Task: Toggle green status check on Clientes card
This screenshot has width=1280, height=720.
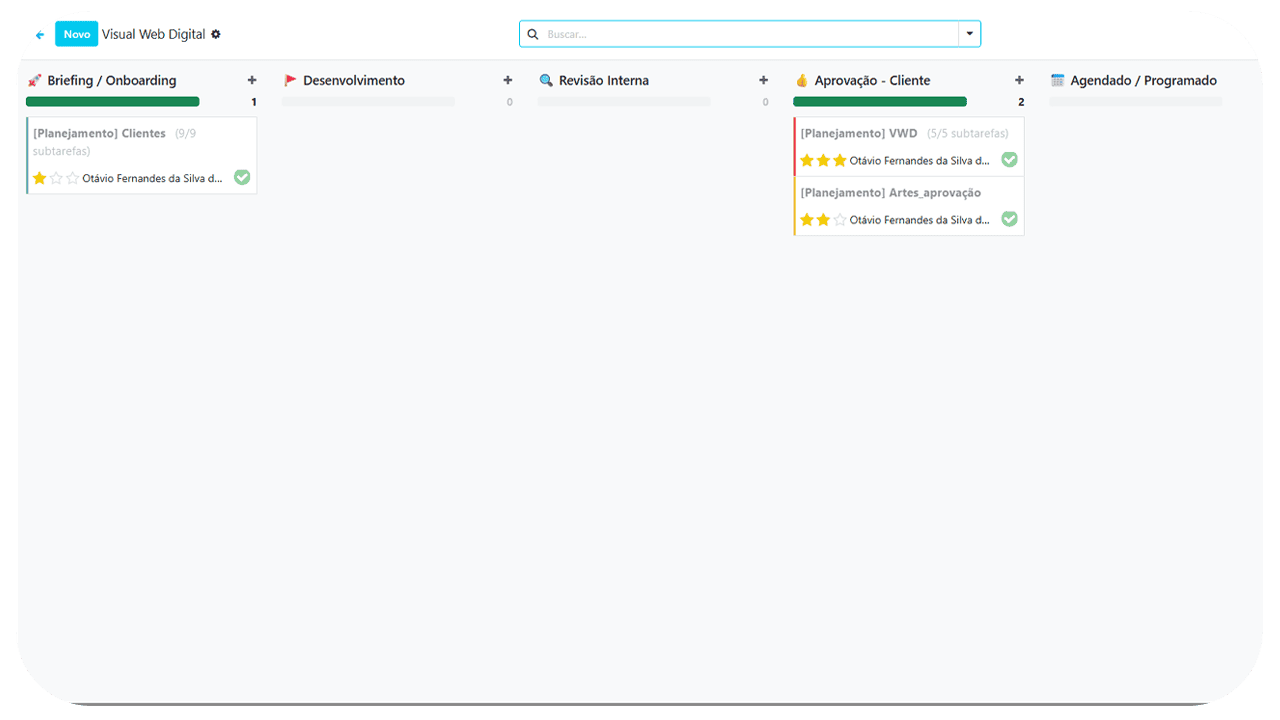Action: pos(242,177)
